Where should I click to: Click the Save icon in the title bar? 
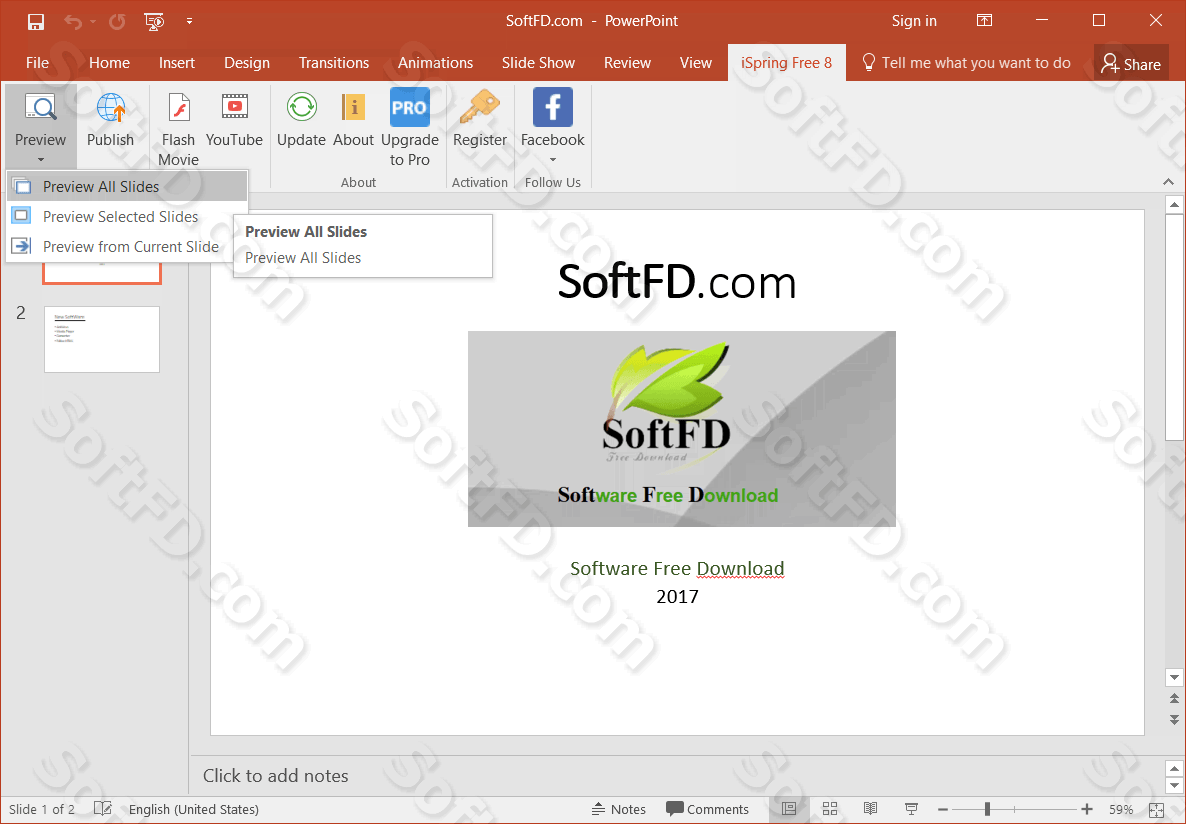point(36,21)
